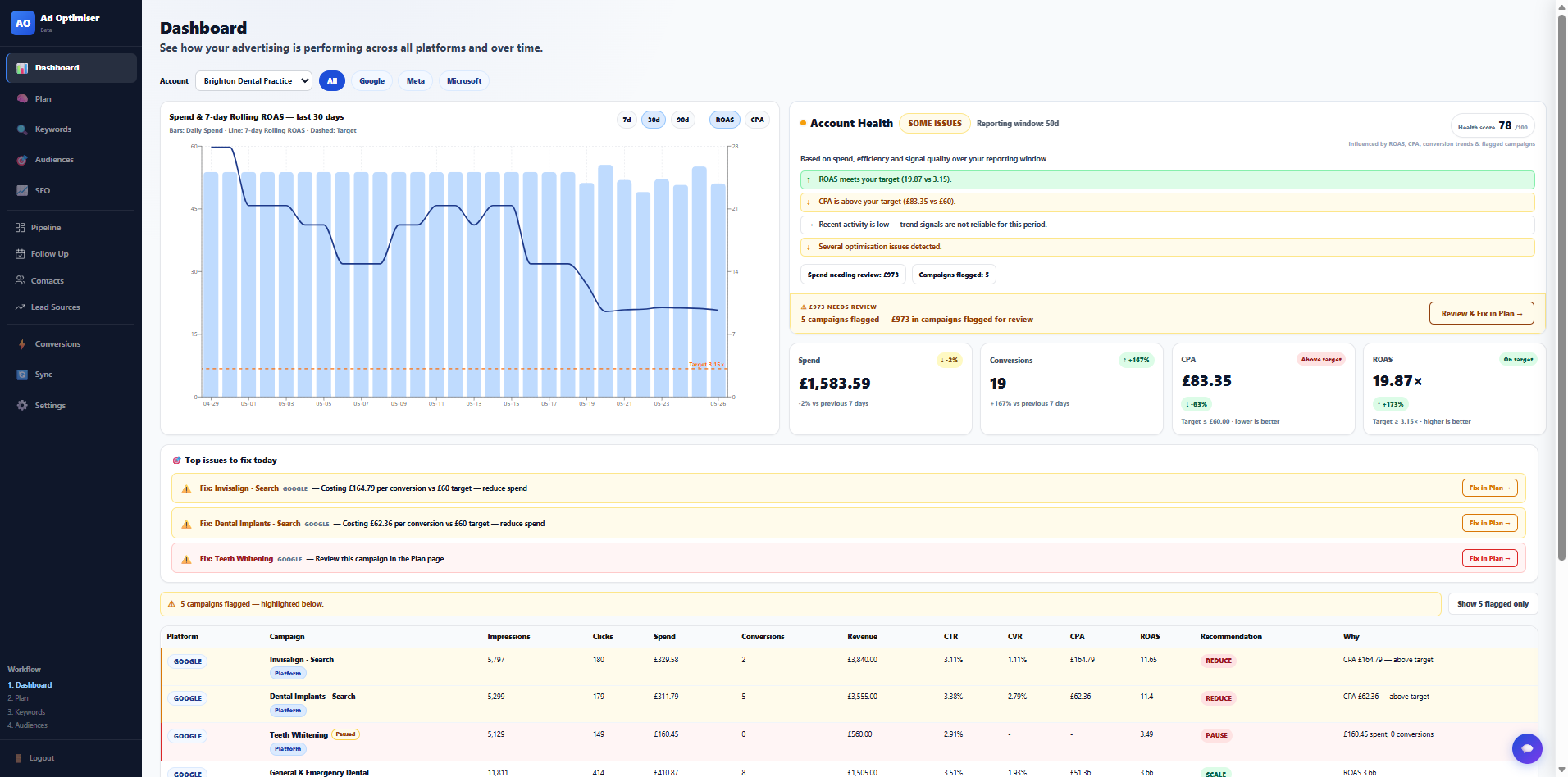Screen dimensions: 1568x777
Task: Switch chart range to 7d
Action: tap(627, 120)
